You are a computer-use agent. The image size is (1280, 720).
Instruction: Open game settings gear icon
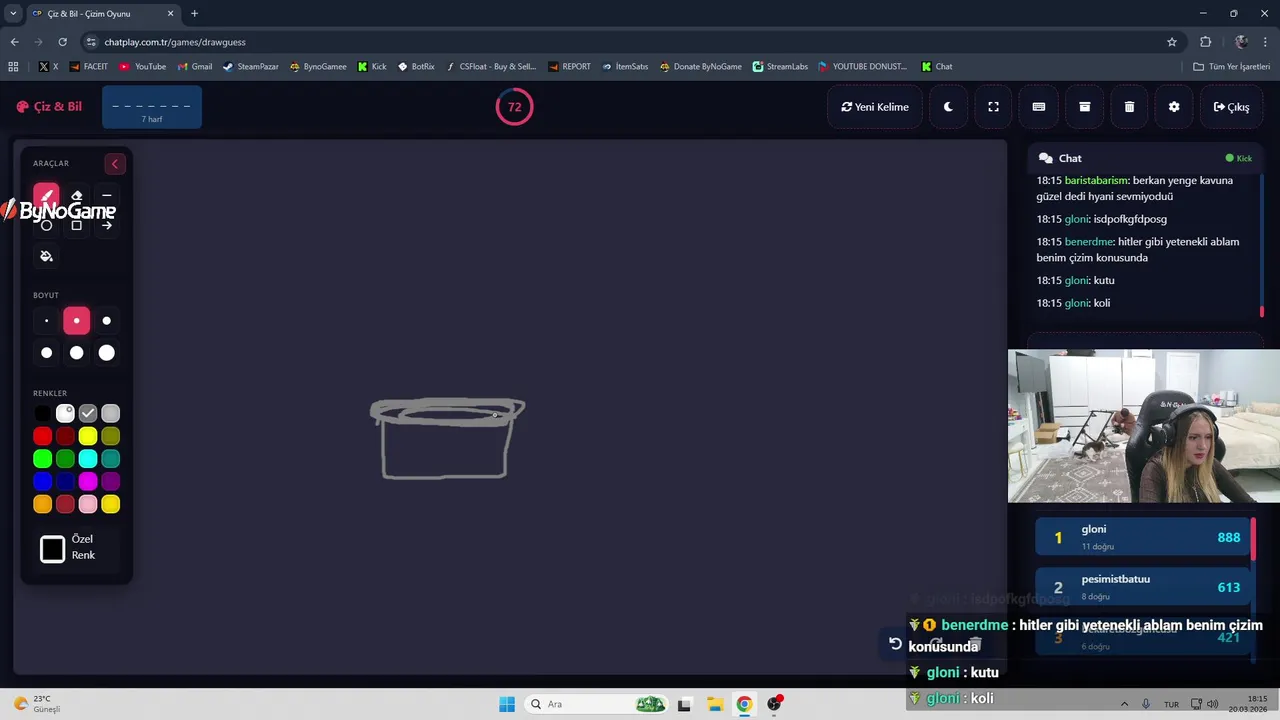1174,107
